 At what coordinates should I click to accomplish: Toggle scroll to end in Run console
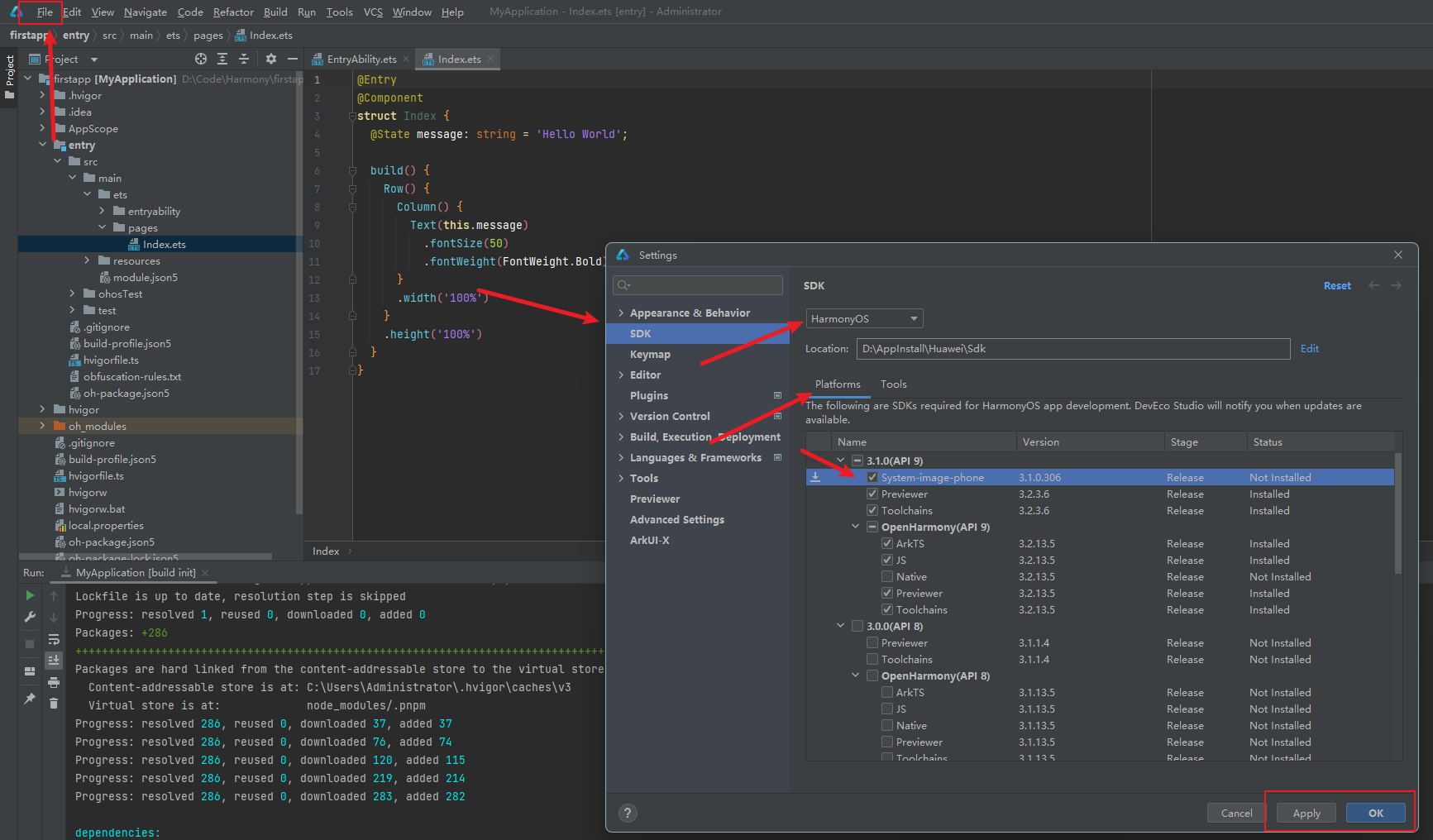54,660
